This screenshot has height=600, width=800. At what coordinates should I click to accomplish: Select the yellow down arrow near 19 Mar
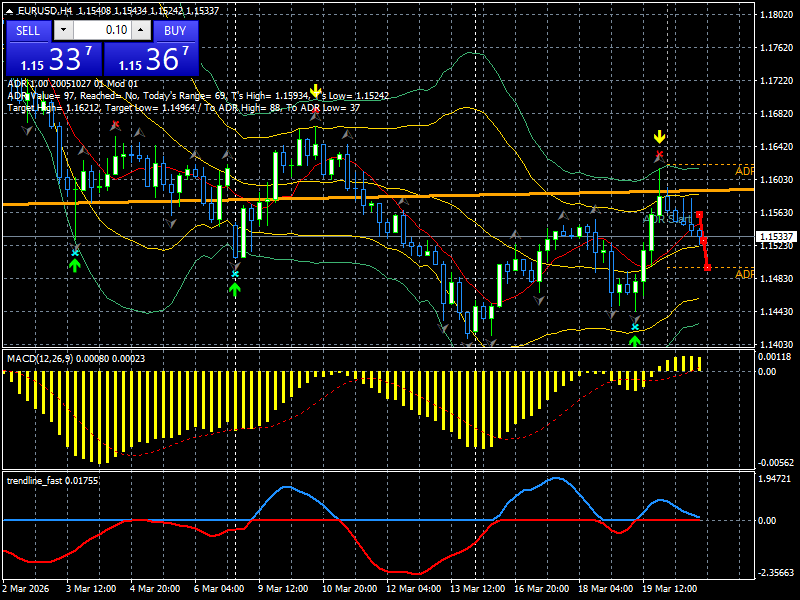[x=660, y=137]
